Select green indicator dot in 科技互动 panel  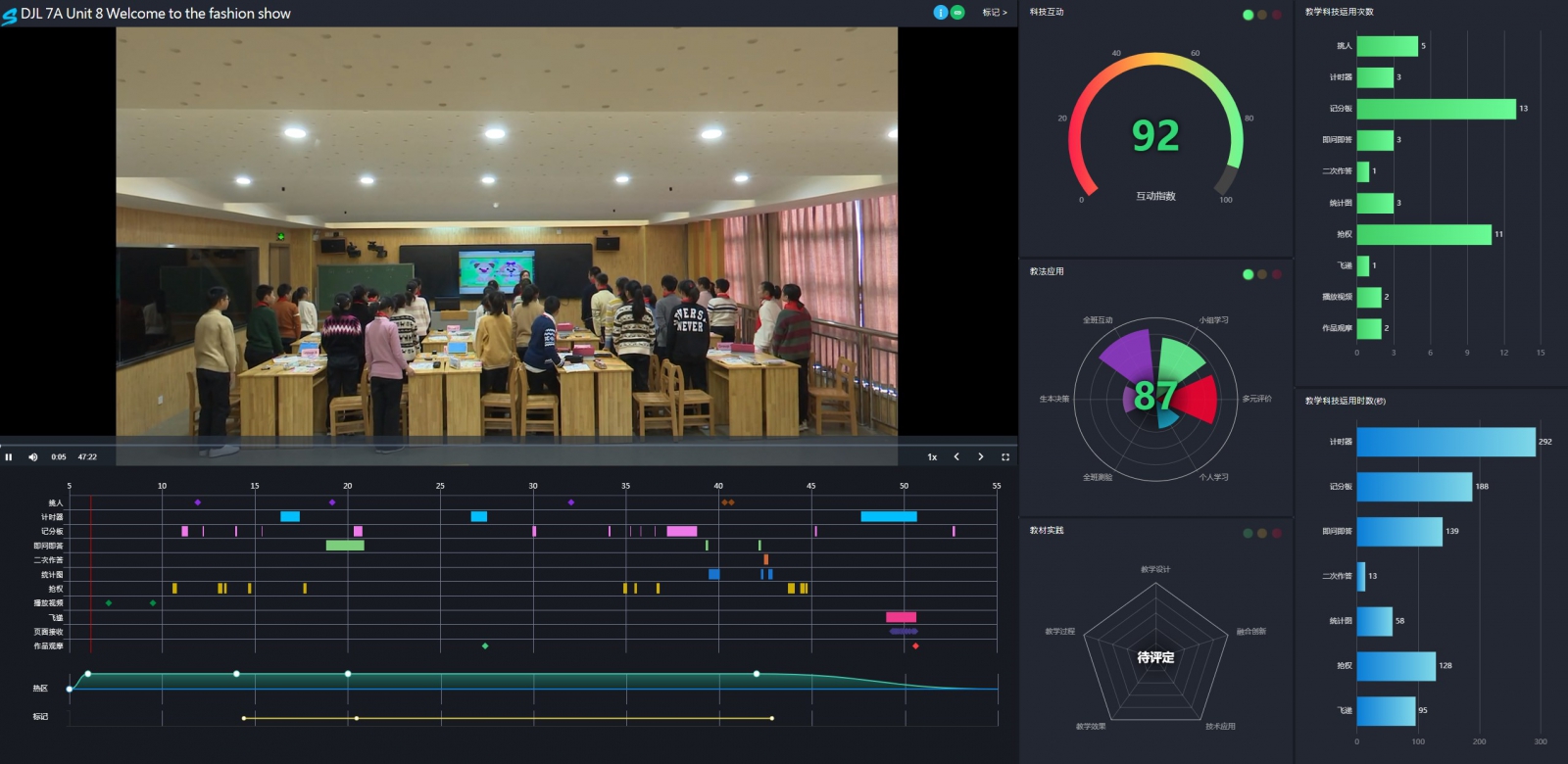1248,15
